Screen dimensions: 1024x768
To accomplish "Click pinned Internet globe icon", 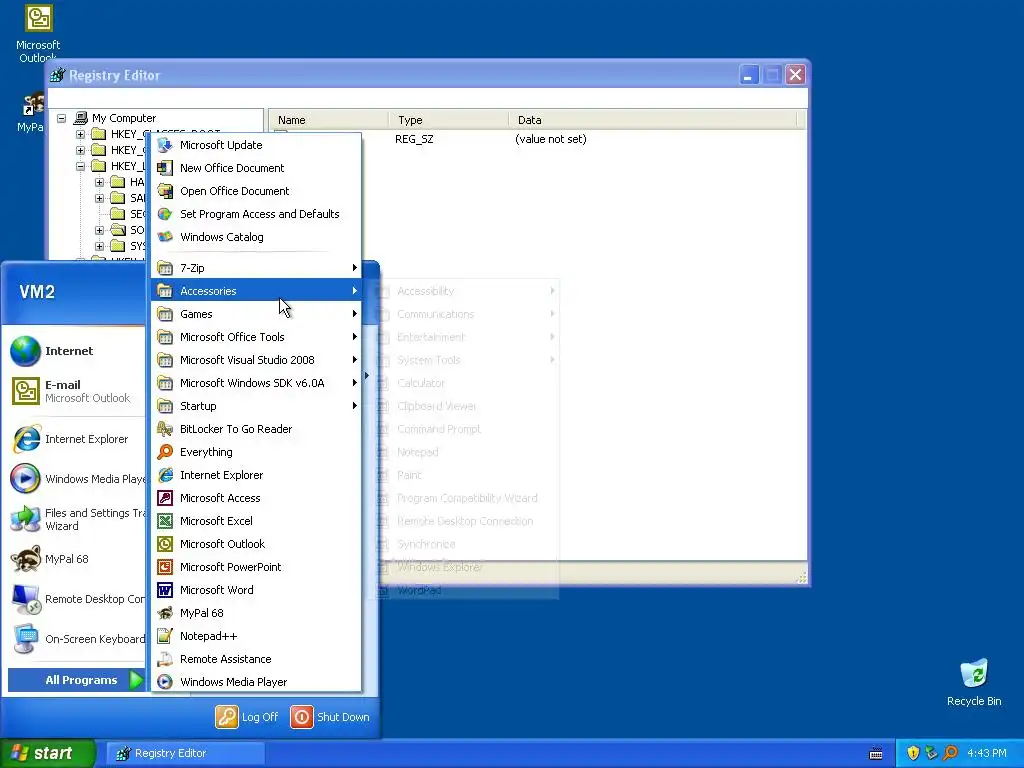I will click(x=25, y=351).
